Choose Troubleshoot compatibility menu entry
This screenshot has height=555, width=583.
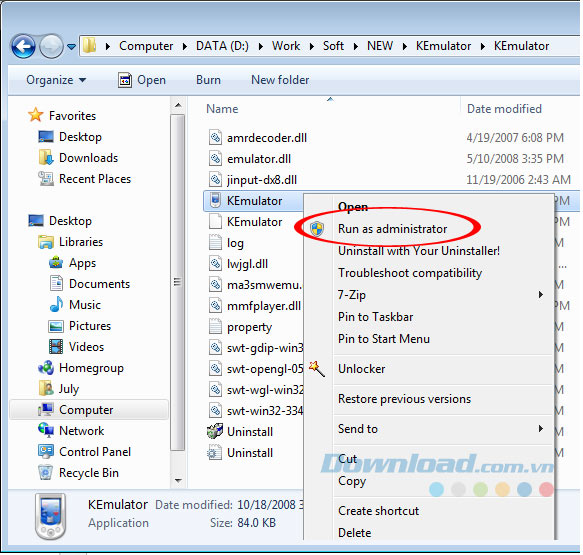(410, 273)
